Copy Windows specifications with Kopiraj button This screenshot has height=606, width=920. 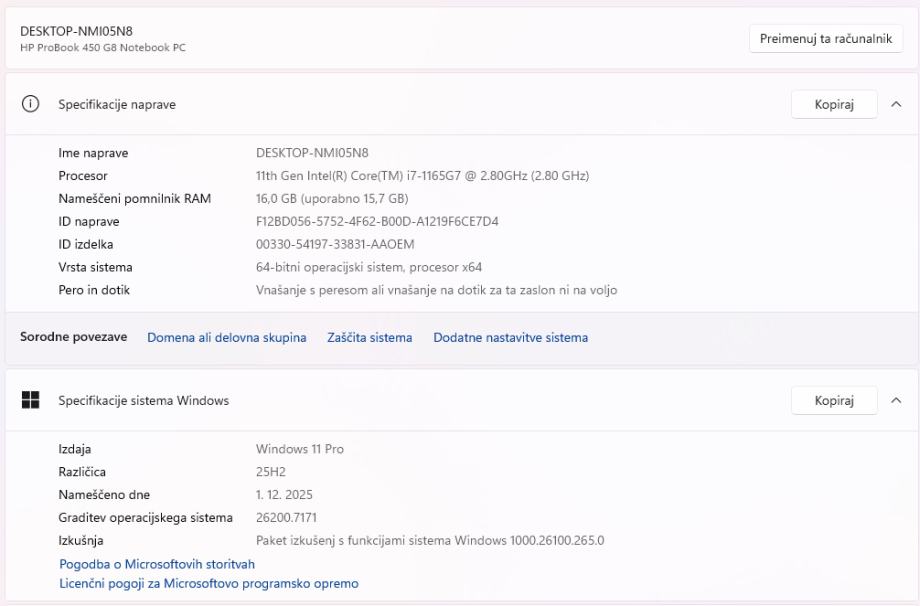(834, 400)
